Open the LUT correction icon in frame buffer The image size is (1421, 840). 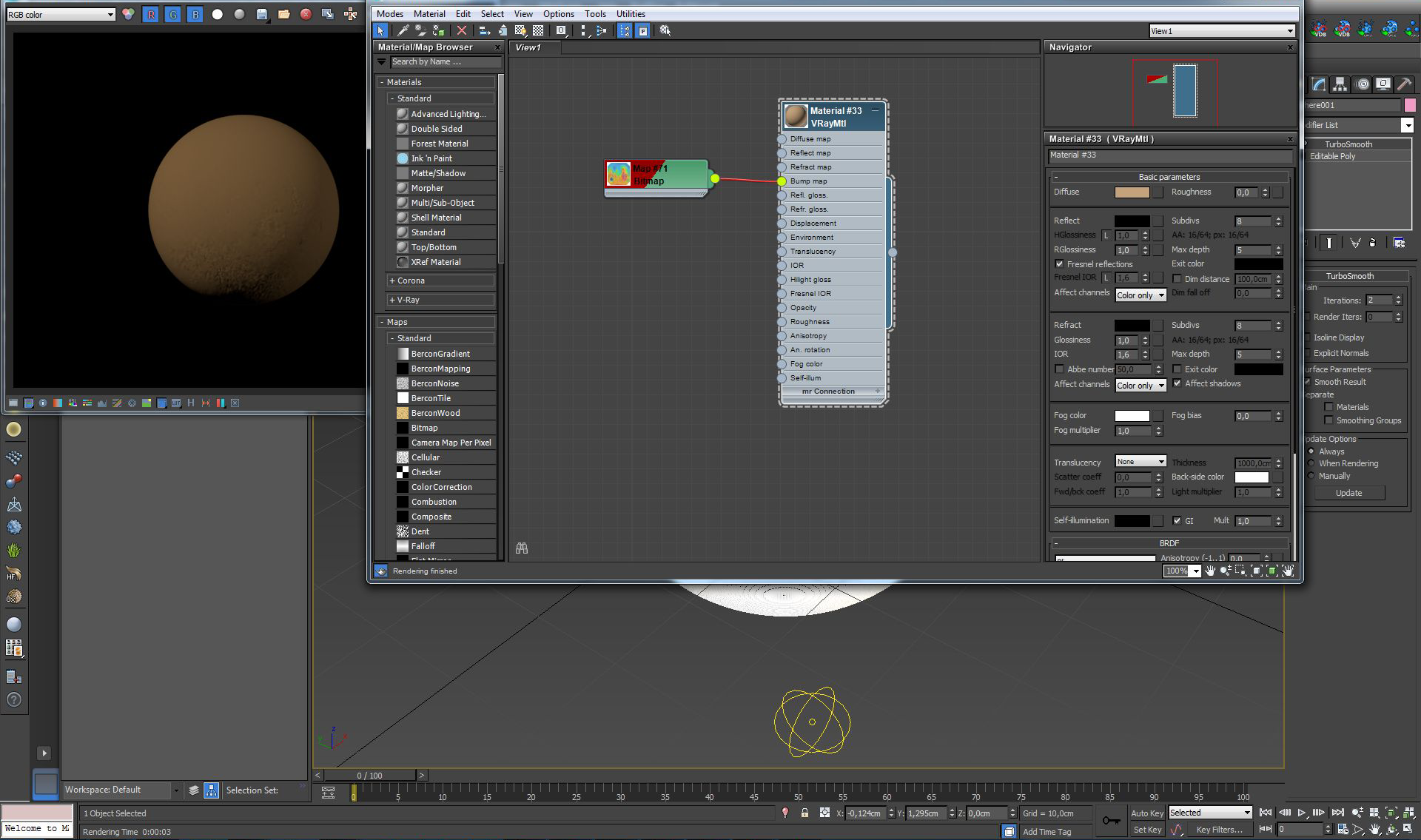[176, 403]
